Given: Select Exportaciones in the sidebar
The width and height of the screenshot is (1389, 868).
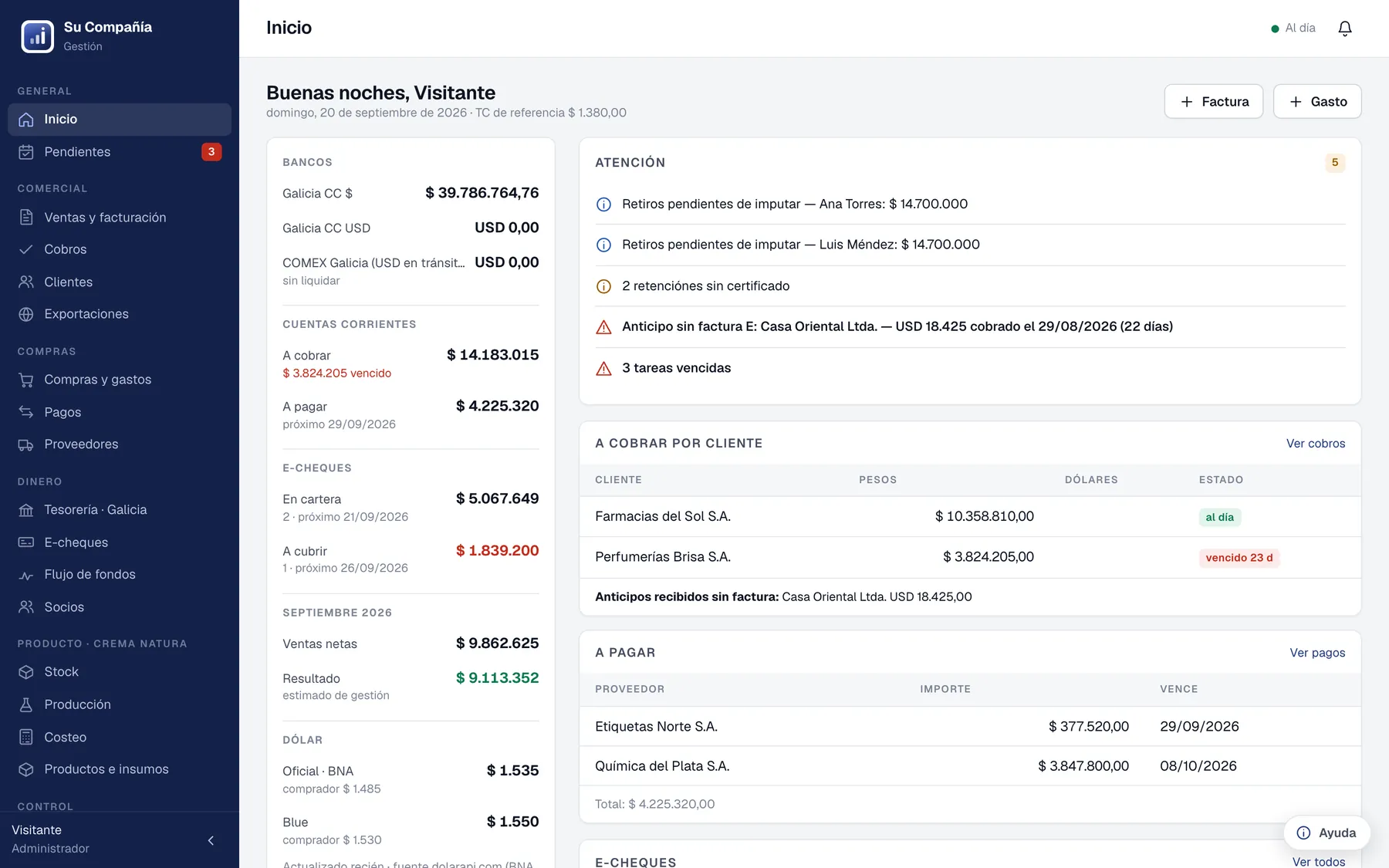Looking at the screenshot, I should (x=120, y=314).
